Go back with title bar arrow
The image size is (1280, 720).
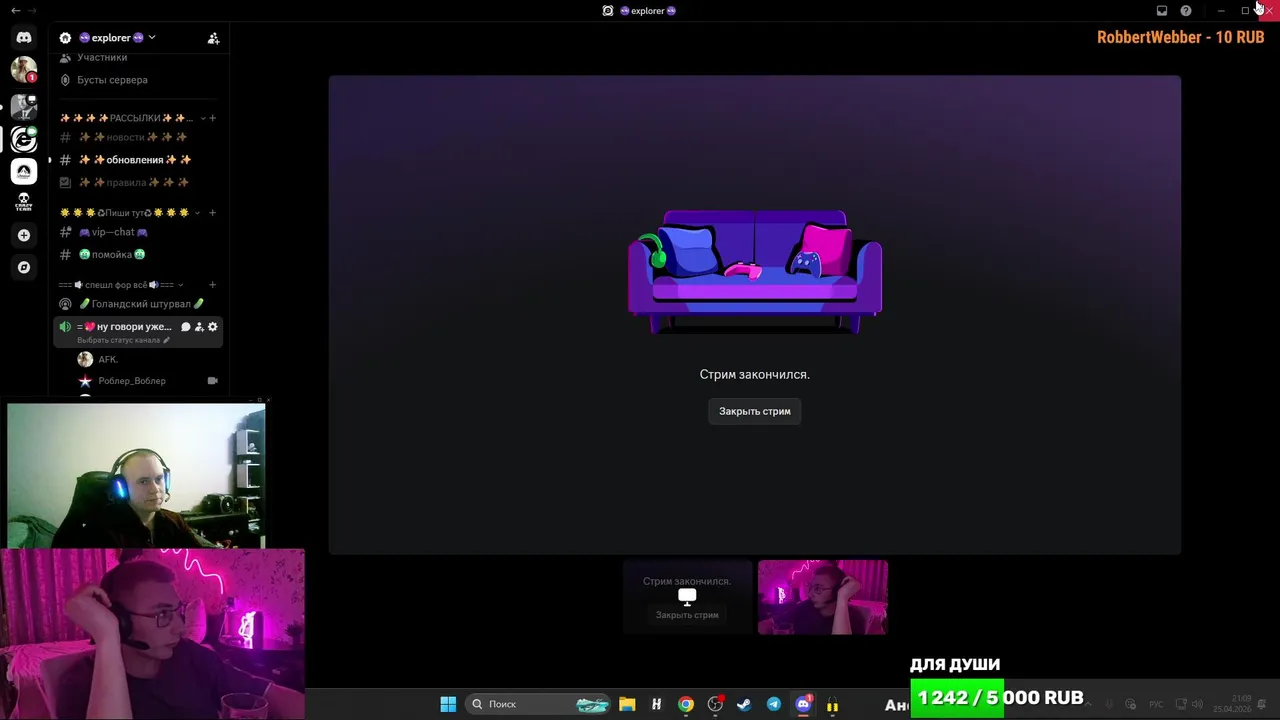coord(15,10)
